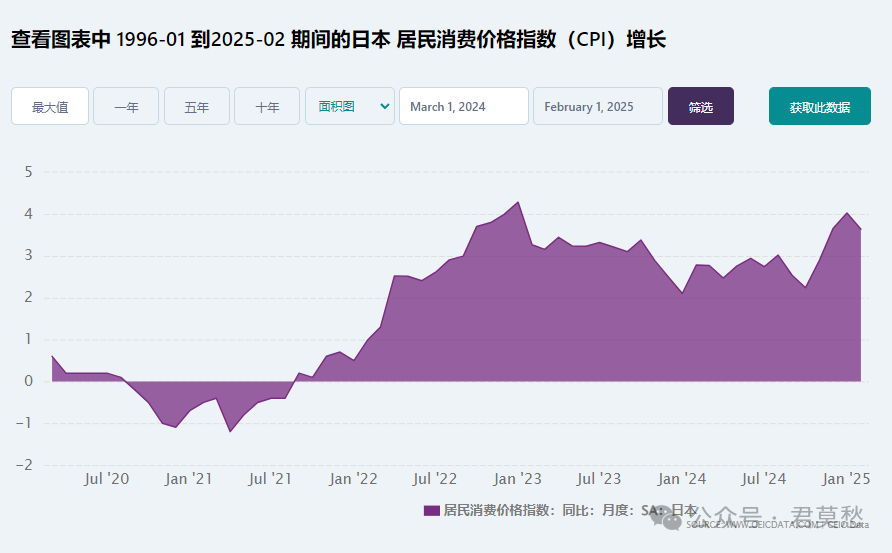The image size is (892, 553).
Task: Select the 五年 time range
Action: coord(197,106)
